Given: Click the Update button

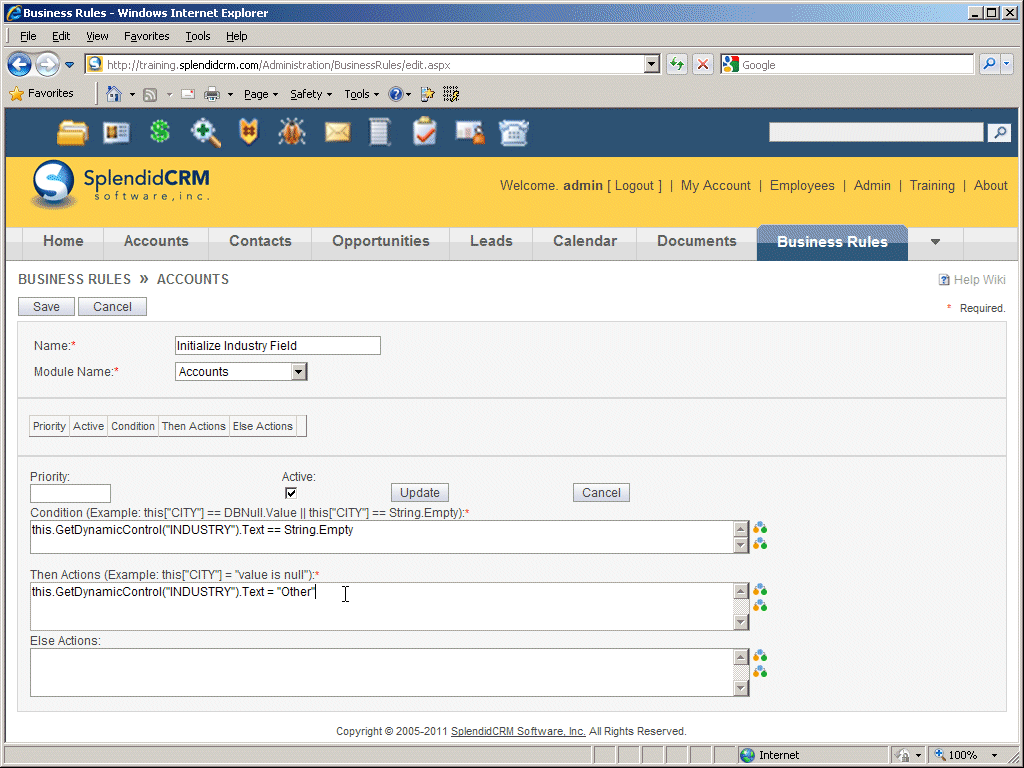Looking at the screenshot, I should click(420, 493).
